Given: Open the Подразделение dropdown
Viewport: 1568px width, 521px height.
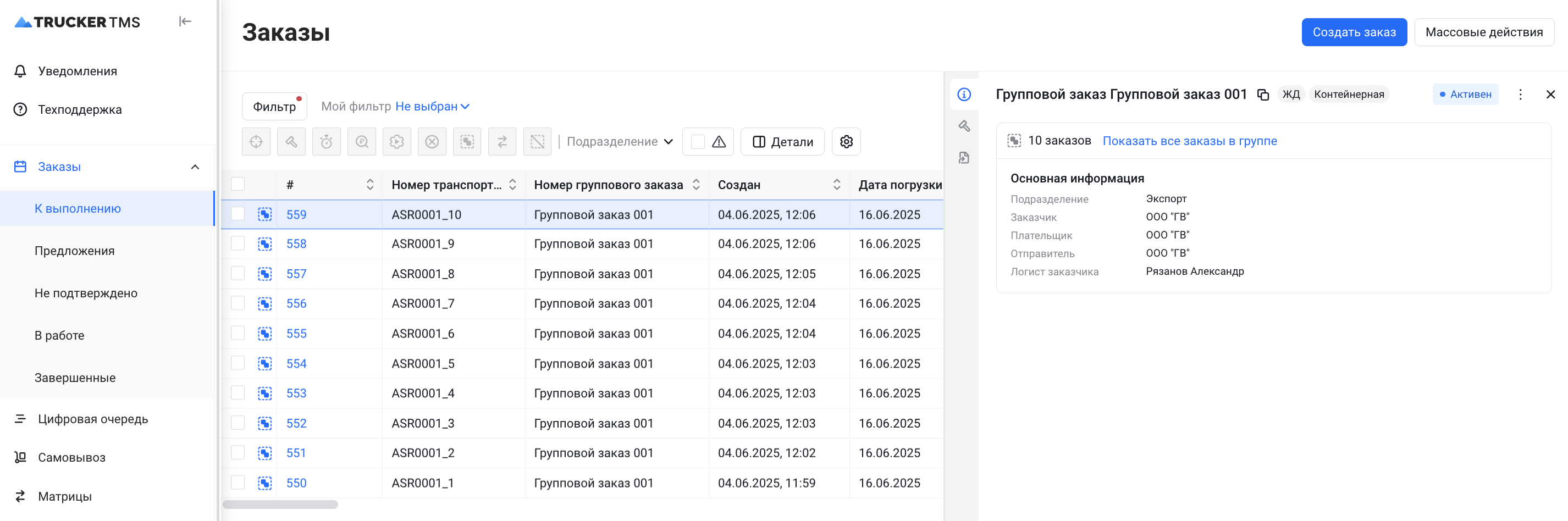Looking at the screenshot, I should [x=620, y=142].
